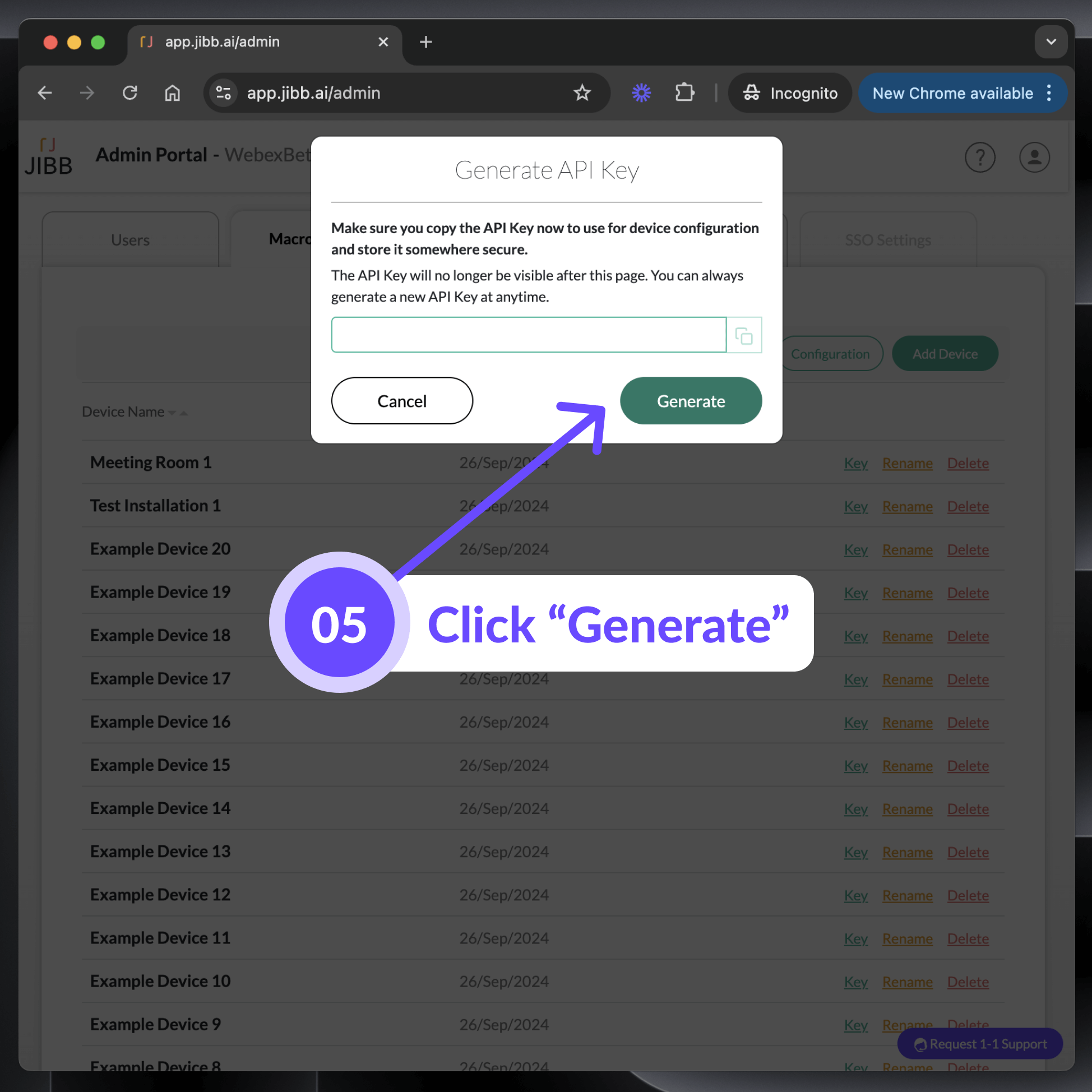Open the user account profile icon

click(1034, 157)
